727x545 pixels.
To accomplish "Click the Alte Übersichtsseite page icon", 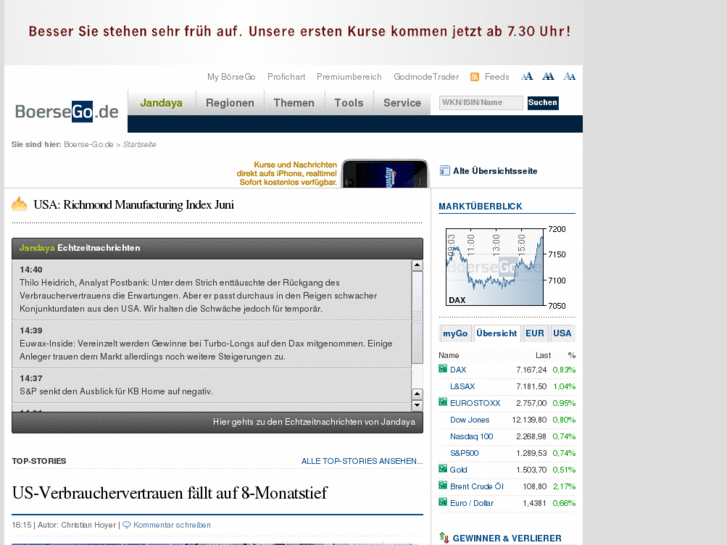I will pyautogui.click(x=444, y=171).
